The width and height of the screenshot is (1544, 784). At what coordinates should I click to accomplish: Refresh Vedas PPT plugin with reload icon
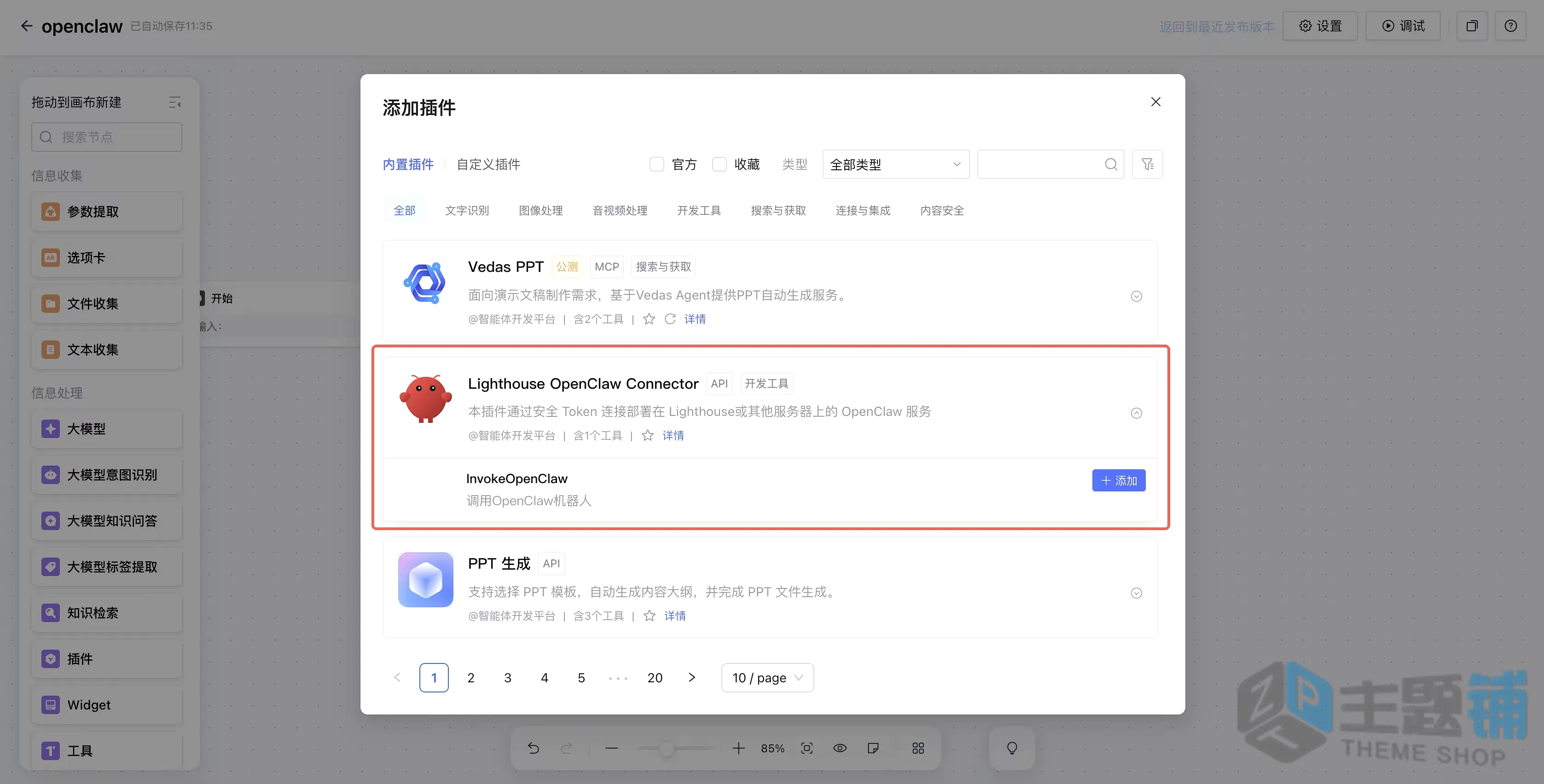click(670, 319)
